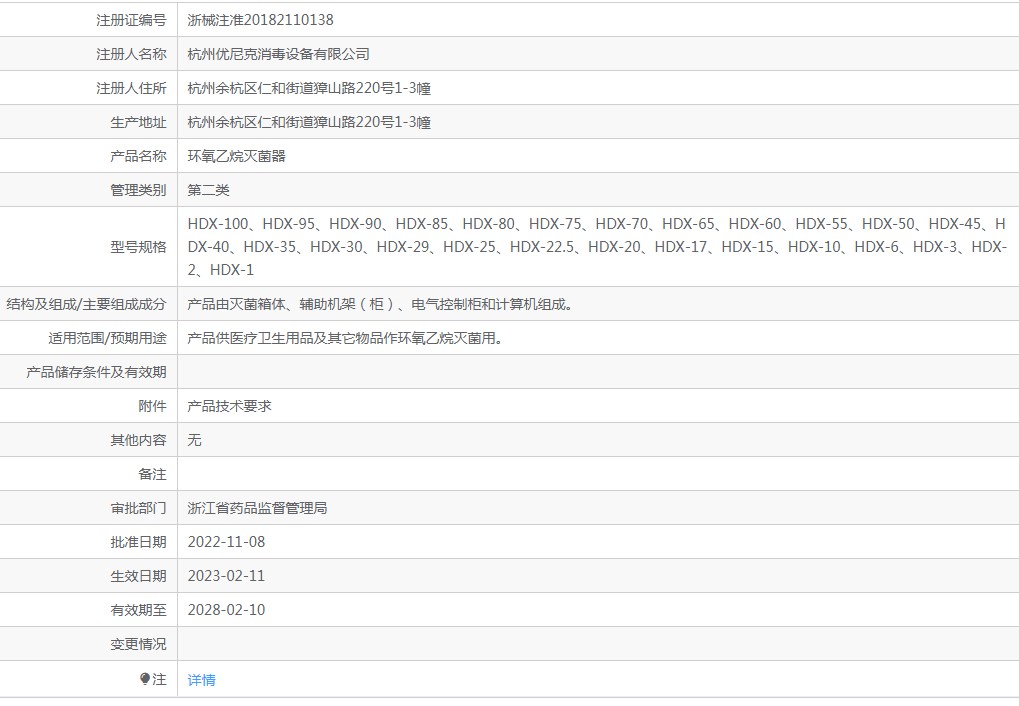This screenshot has width=1019, height=706.
Task: Click the 注册人住所 label
Action: click(131, 88)
